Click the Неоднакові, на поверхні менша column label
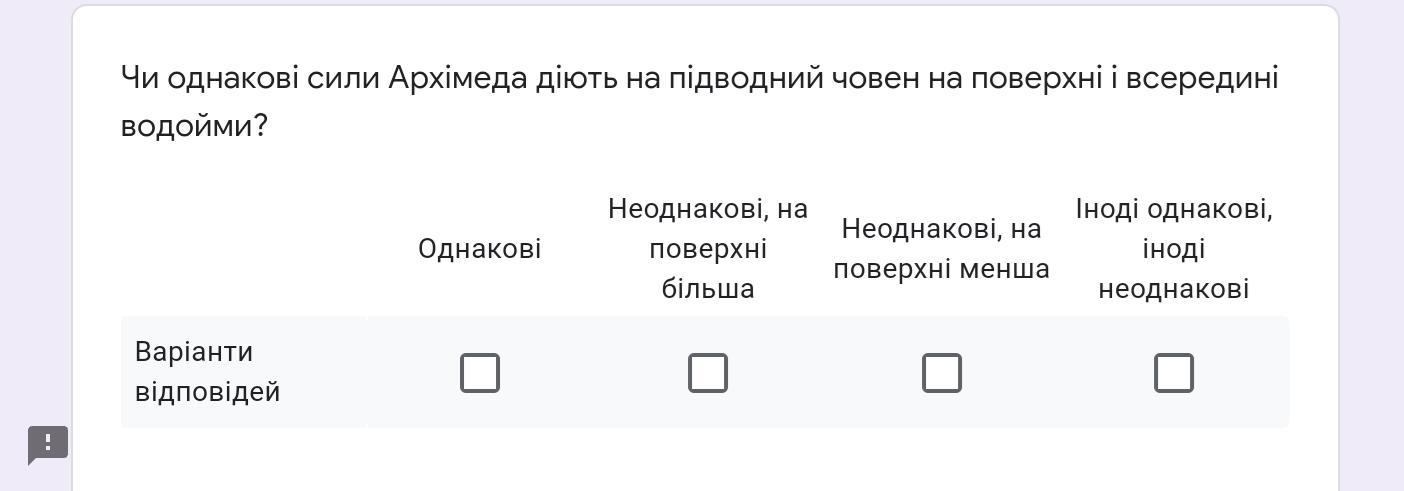Image resolution: width=1404 pixels, height=491 pixels. click(941, 249)
